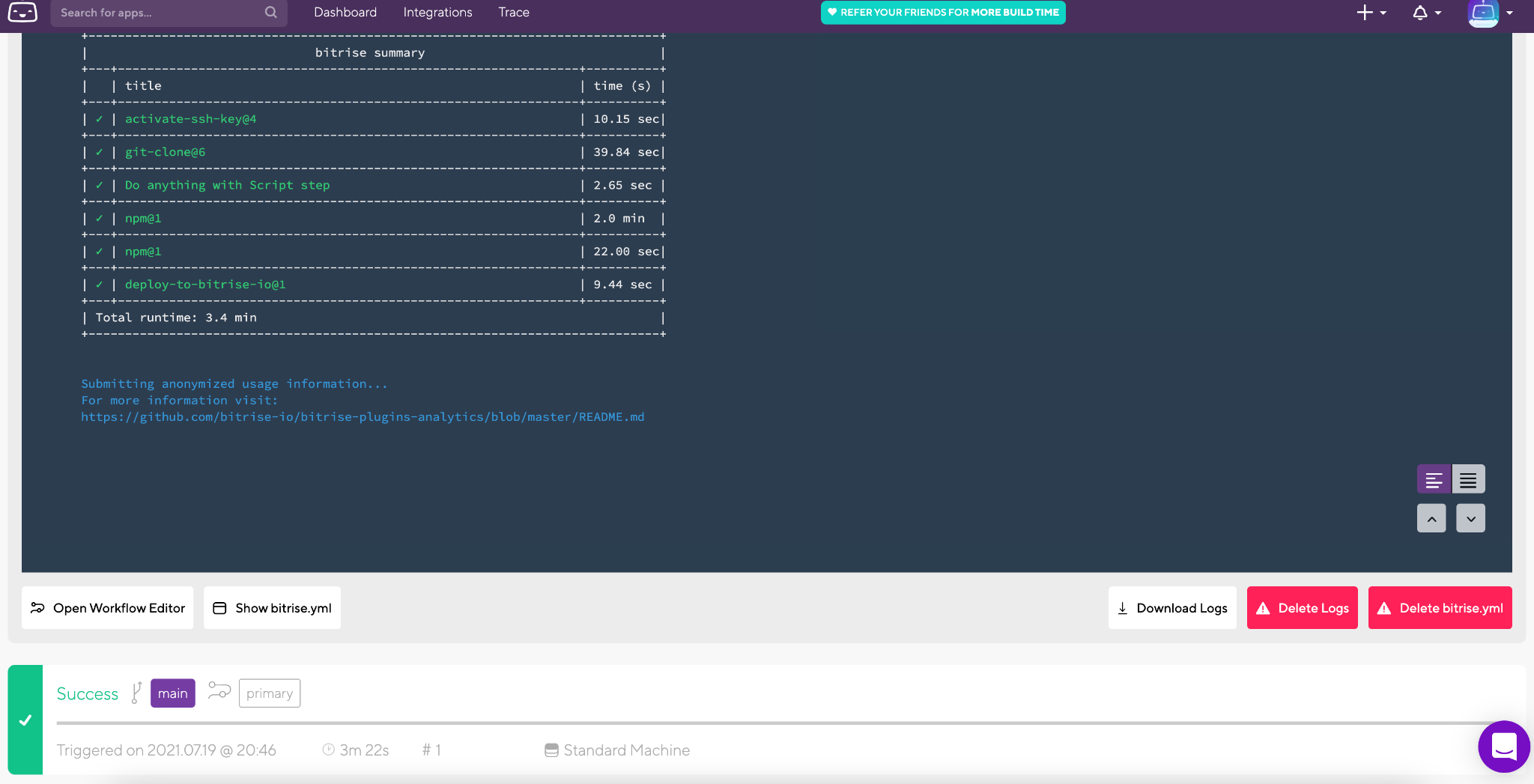This screenshot has width=1534, height=784.
Task: Click Open Workflow Editor button
Action: click(x=108, y=608)
